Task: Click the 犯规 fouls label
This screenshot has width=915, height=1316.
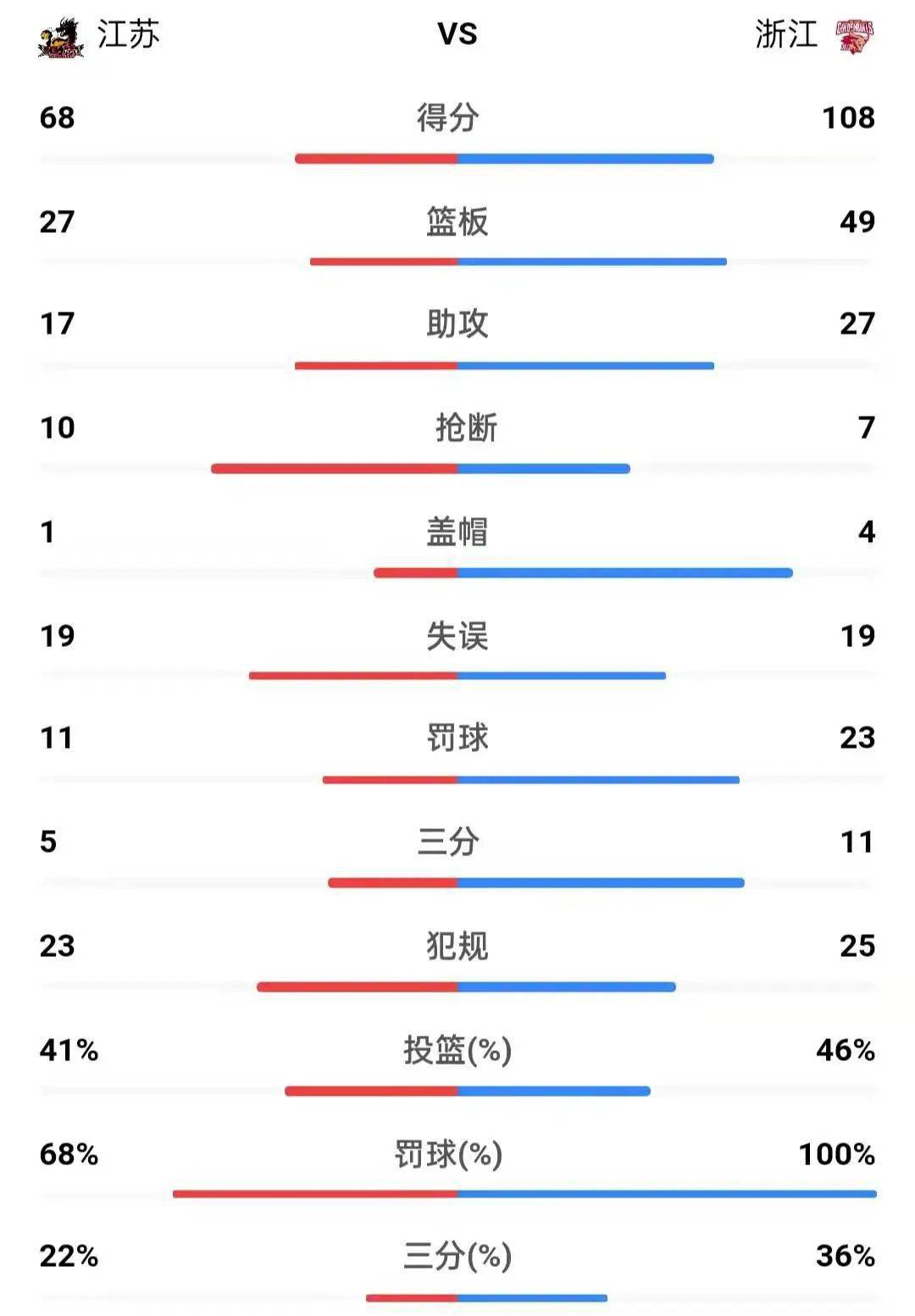Action: point(457,946)
